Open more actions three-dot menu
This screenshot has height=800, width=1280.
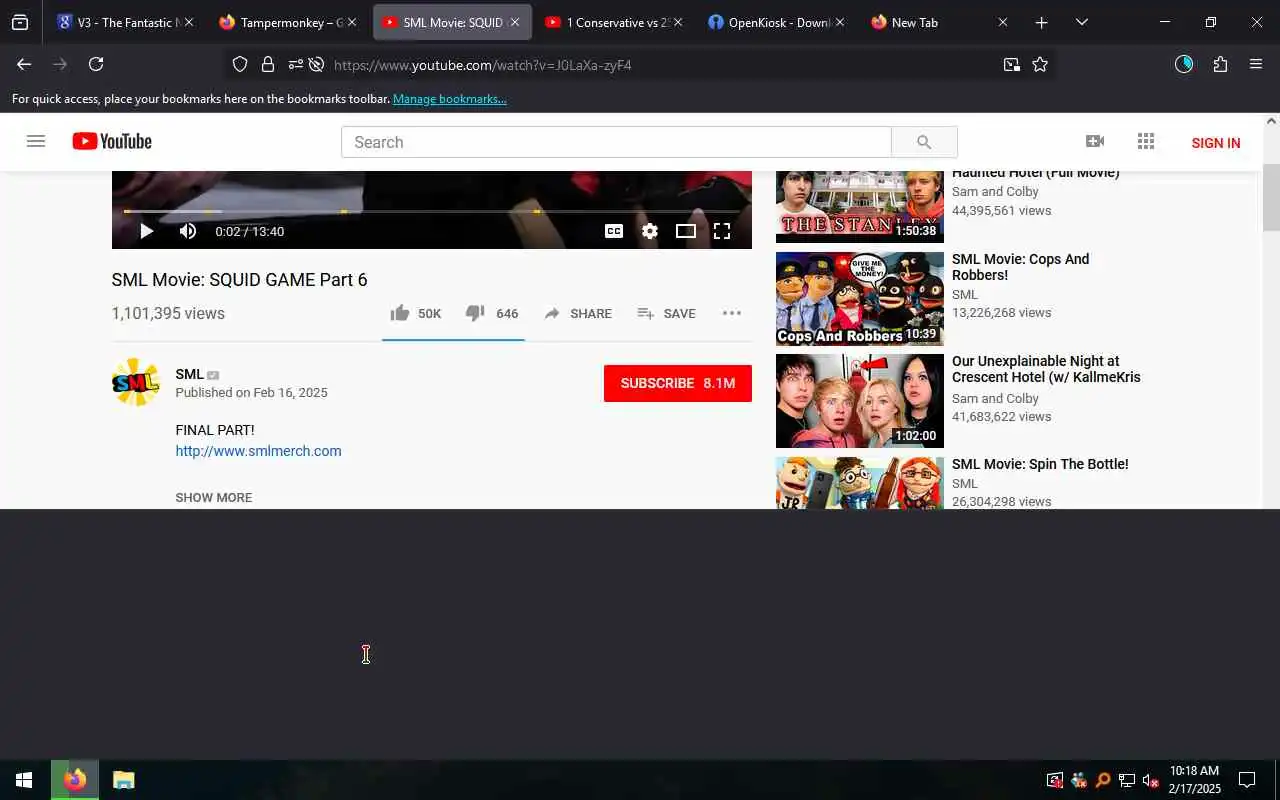(732, 313)
